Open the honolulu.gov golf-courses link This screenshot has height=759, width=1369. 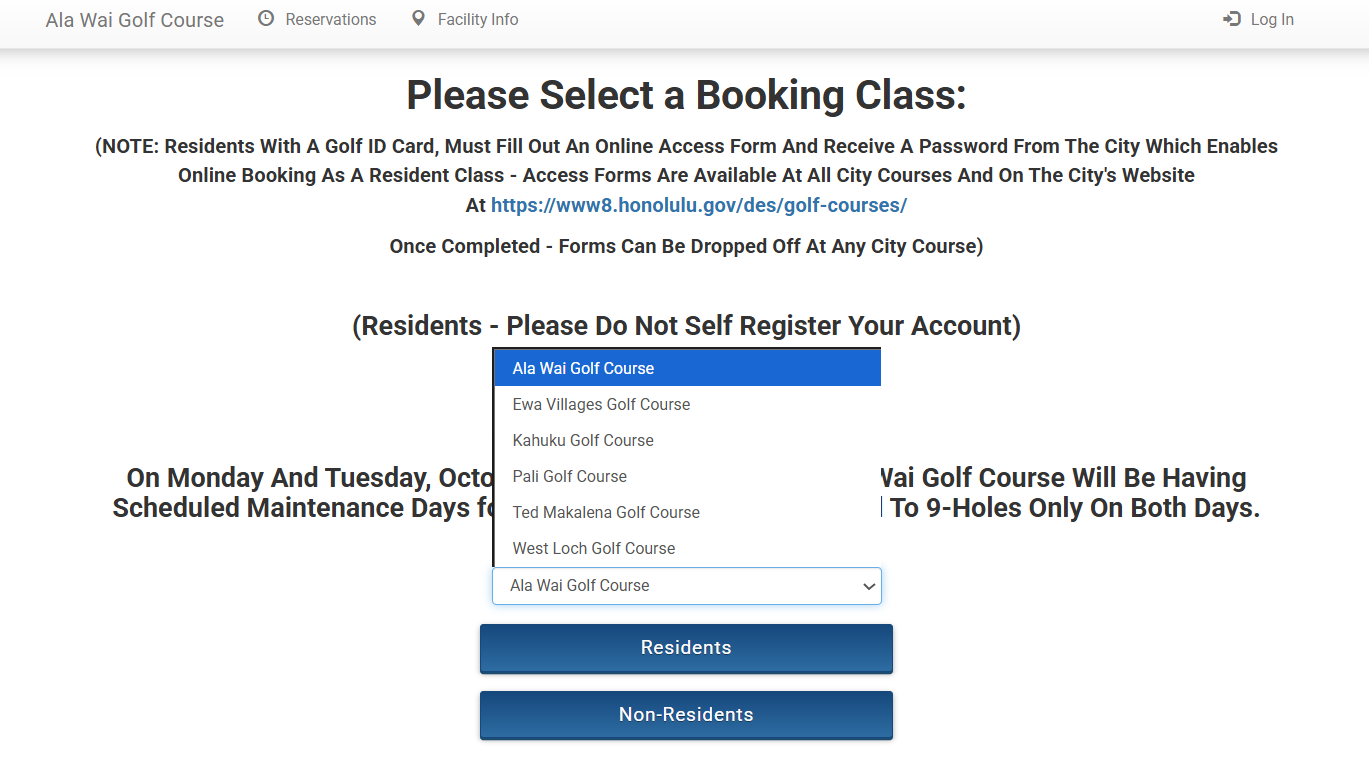[x=698, y=205]
